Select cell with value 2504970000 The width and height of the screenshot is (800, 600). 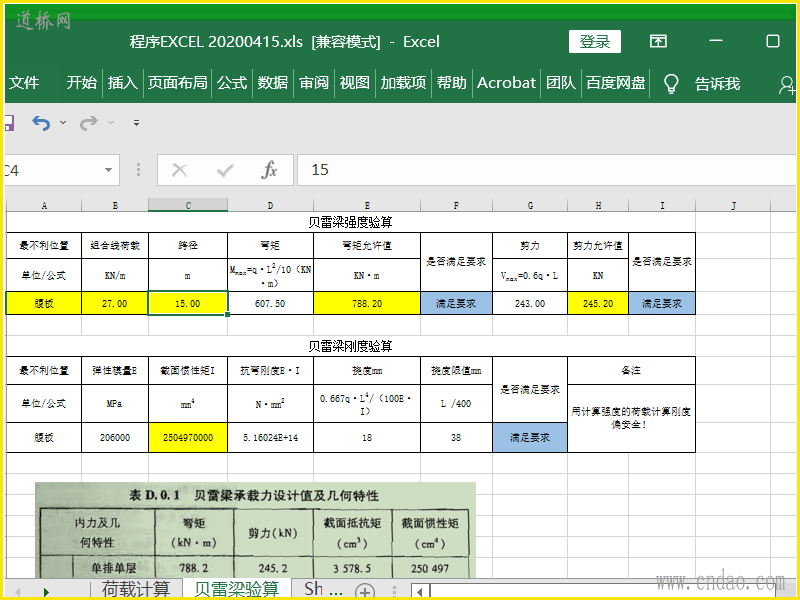(188, 437)
